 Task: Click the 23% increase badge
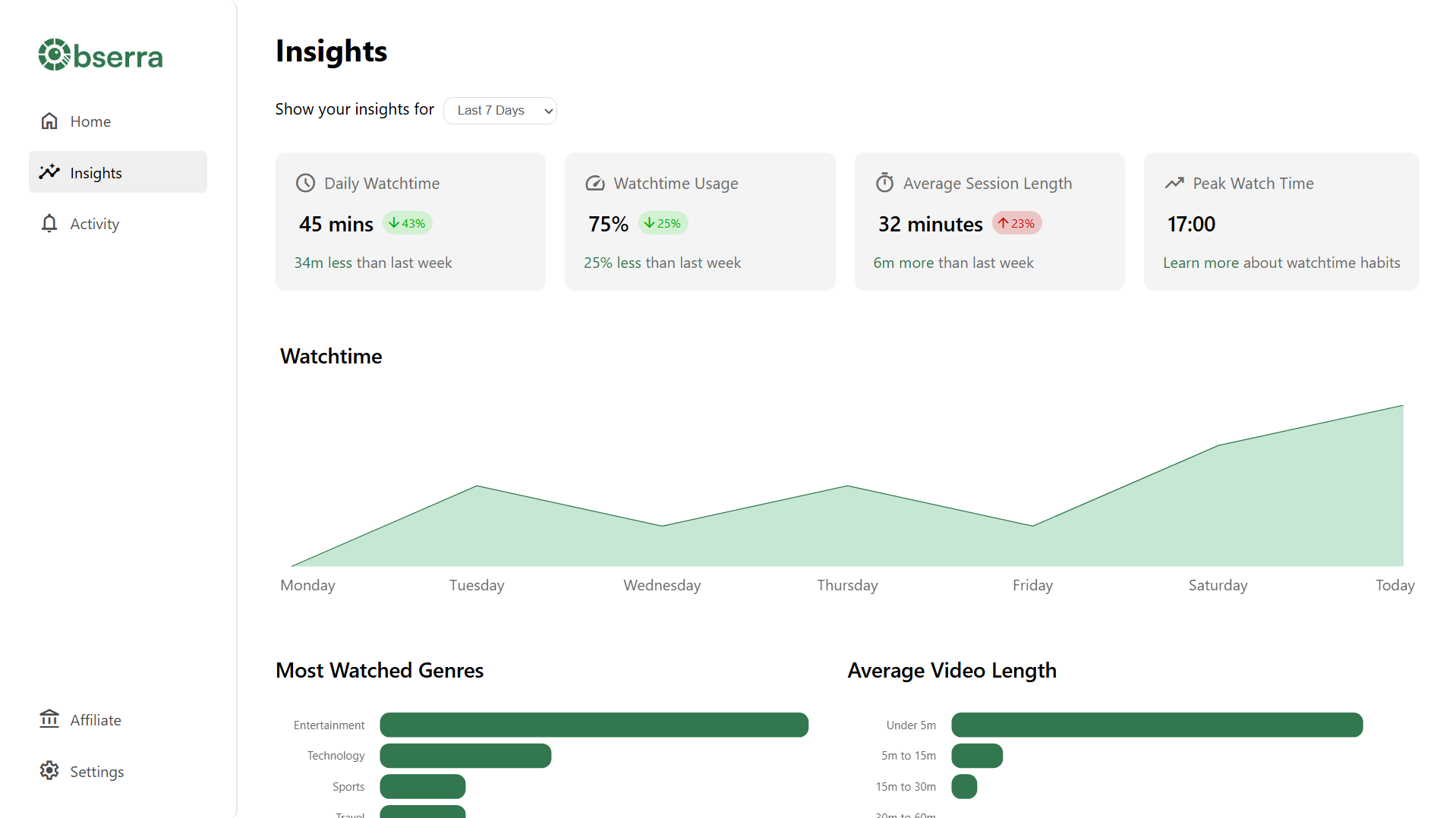coord(1017,223)
